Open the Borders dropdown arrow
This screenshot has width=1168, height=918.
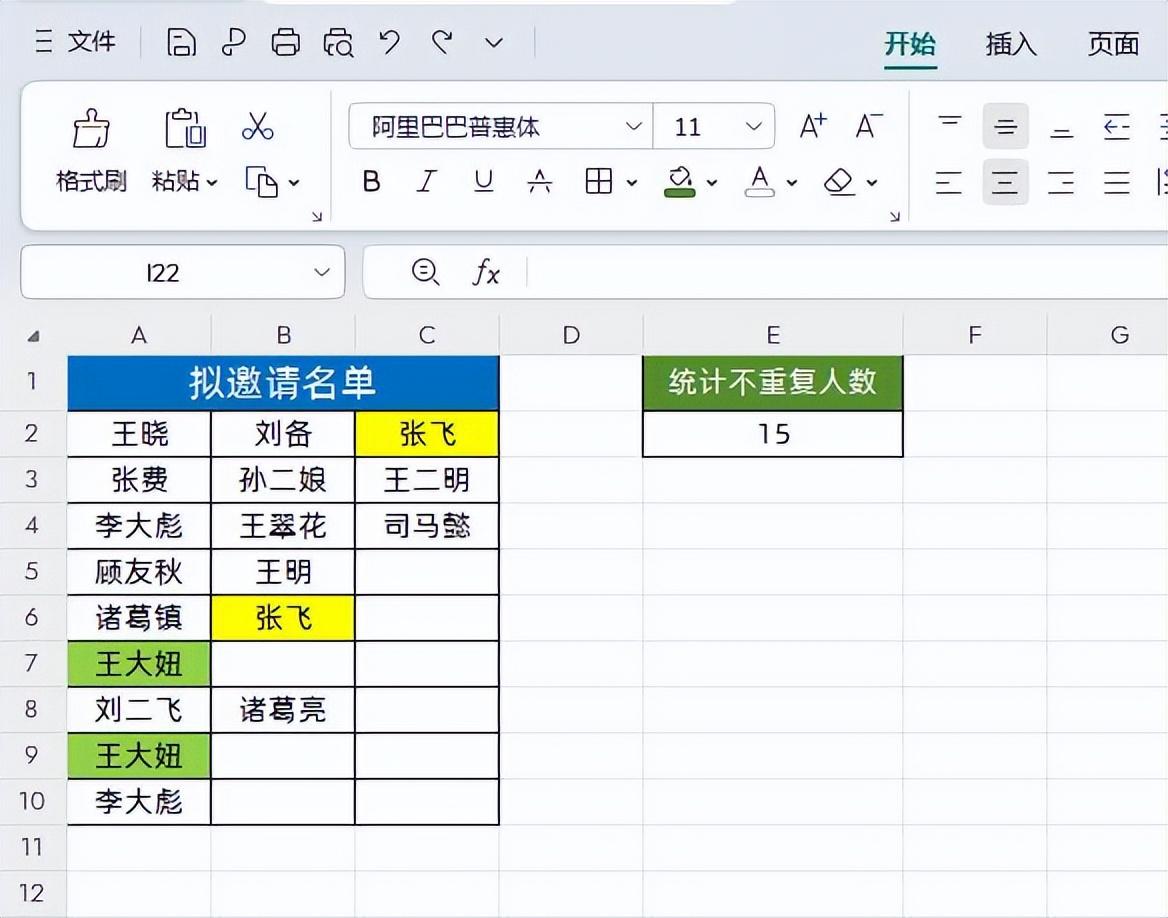pos(632,182)
